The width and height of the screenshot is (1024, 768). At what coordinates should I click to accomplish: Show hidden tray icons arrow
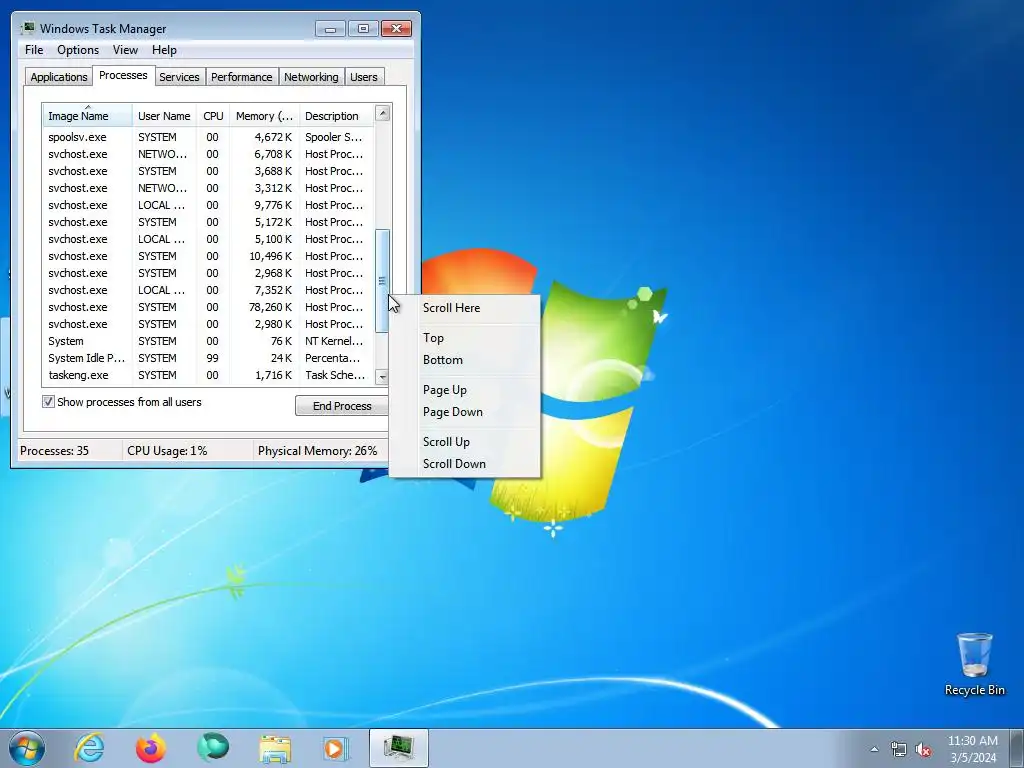874,749
